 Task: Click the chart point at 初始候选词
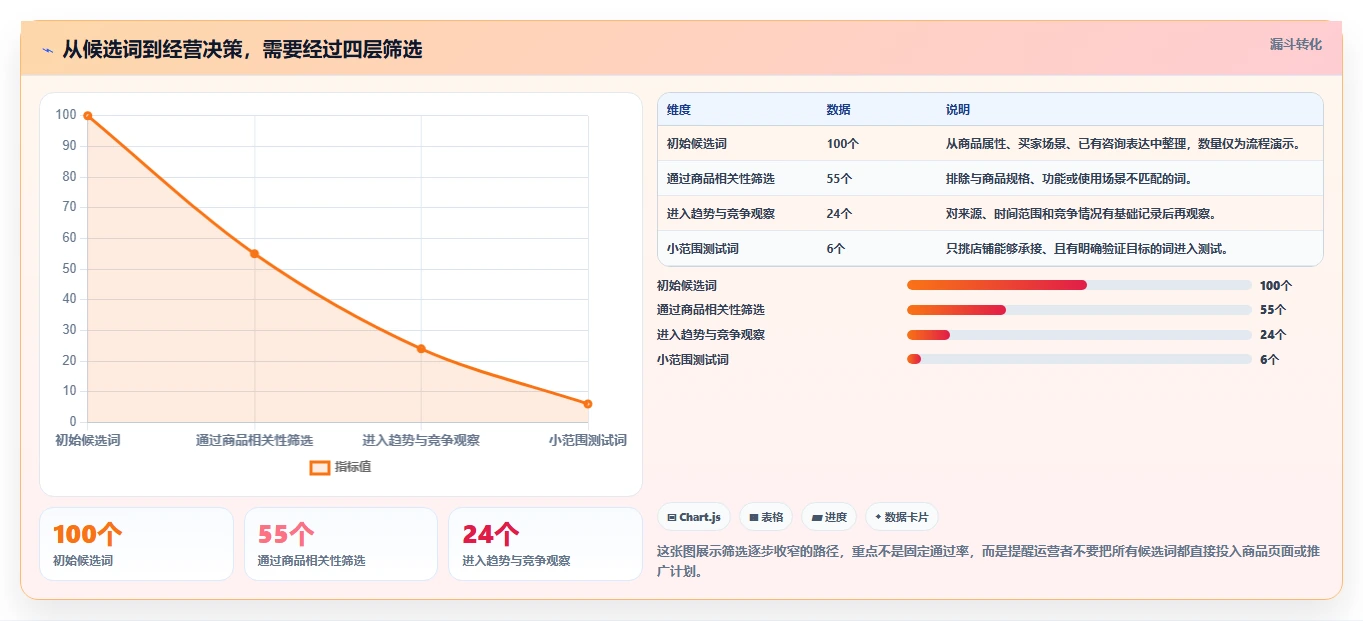(88, 116)
